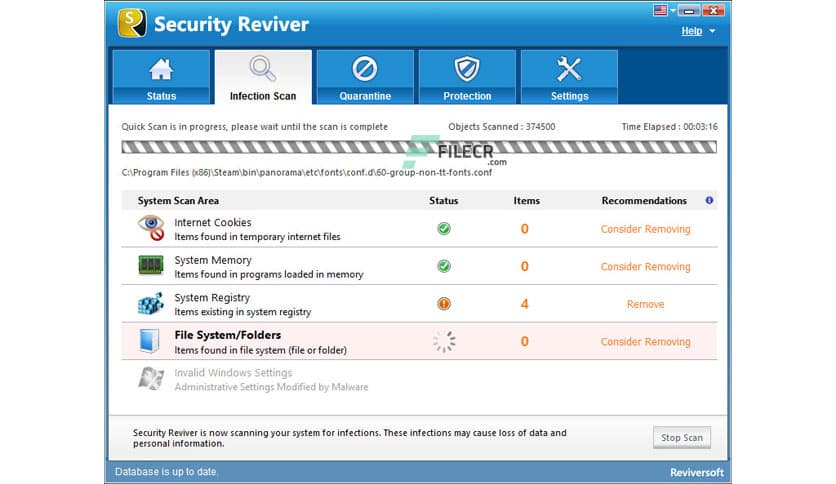Viewport: 836px width, 484px height.
Task: Click the Invalid Windows Settings greyed icon
Action: (x=151, y=378)
